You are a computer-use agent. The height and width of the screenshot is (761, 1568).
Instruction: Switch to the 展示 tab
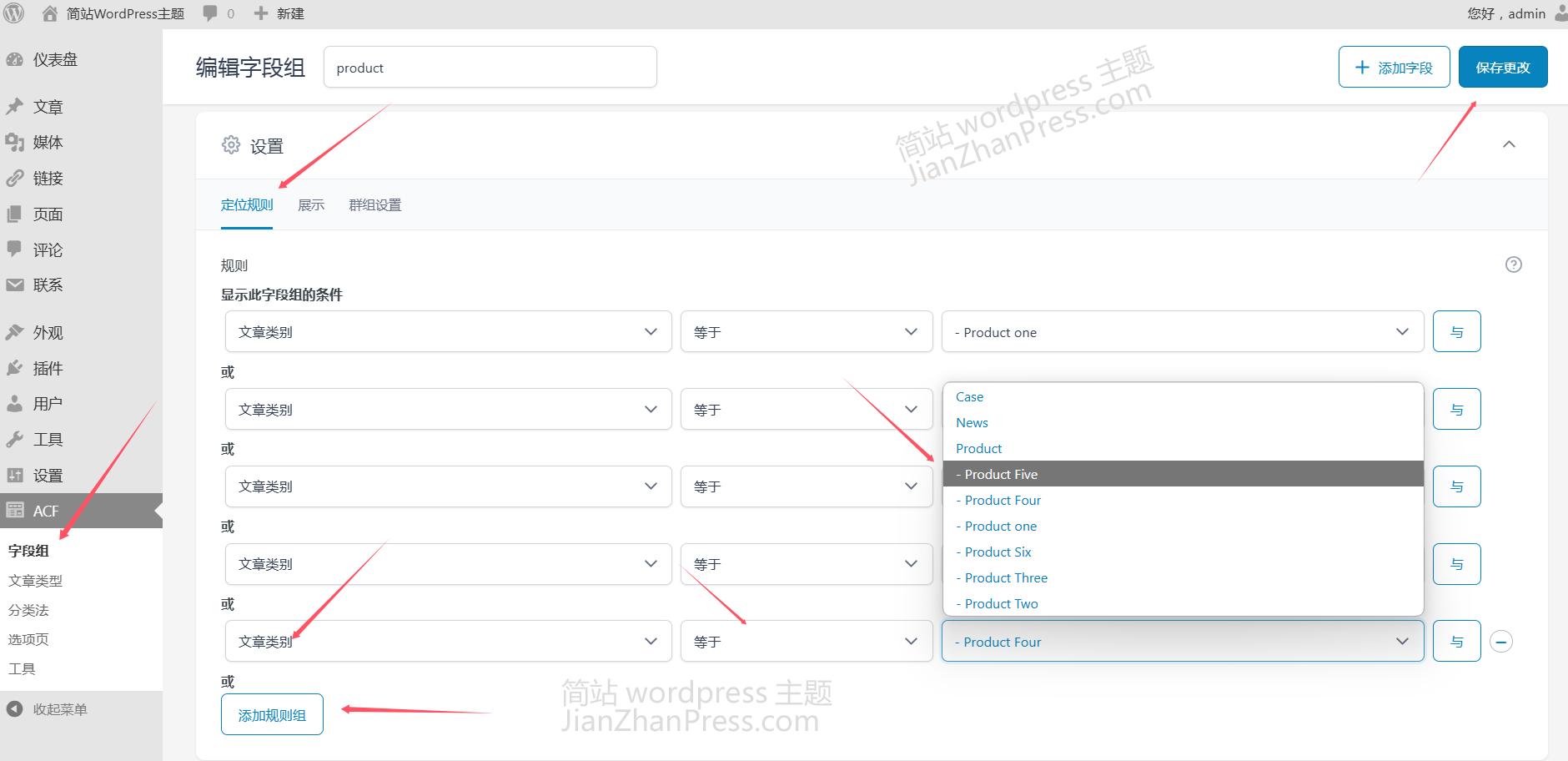[311, 205]
